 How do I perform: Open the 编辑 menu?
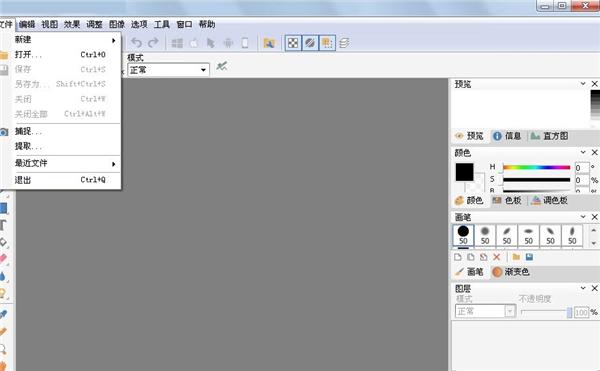27,24
